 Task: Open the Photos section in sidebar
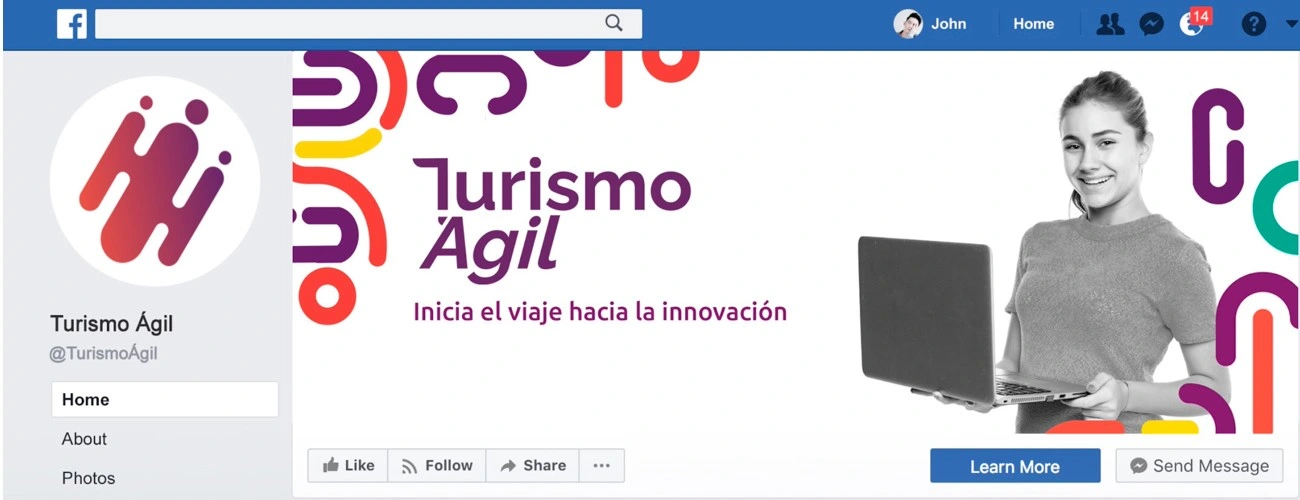pyautogui.click(x=88, y=478)
